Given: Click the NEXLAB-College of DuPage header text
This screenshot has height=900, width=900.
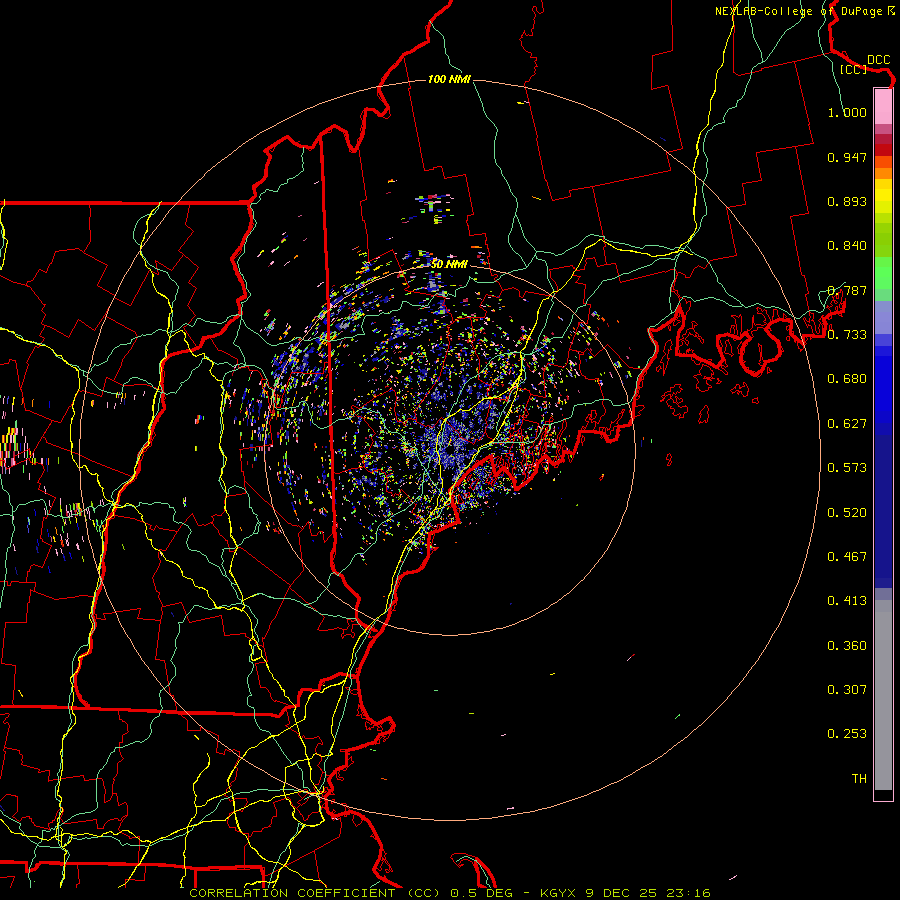Looking at the screenshot, I should [804, 11].
